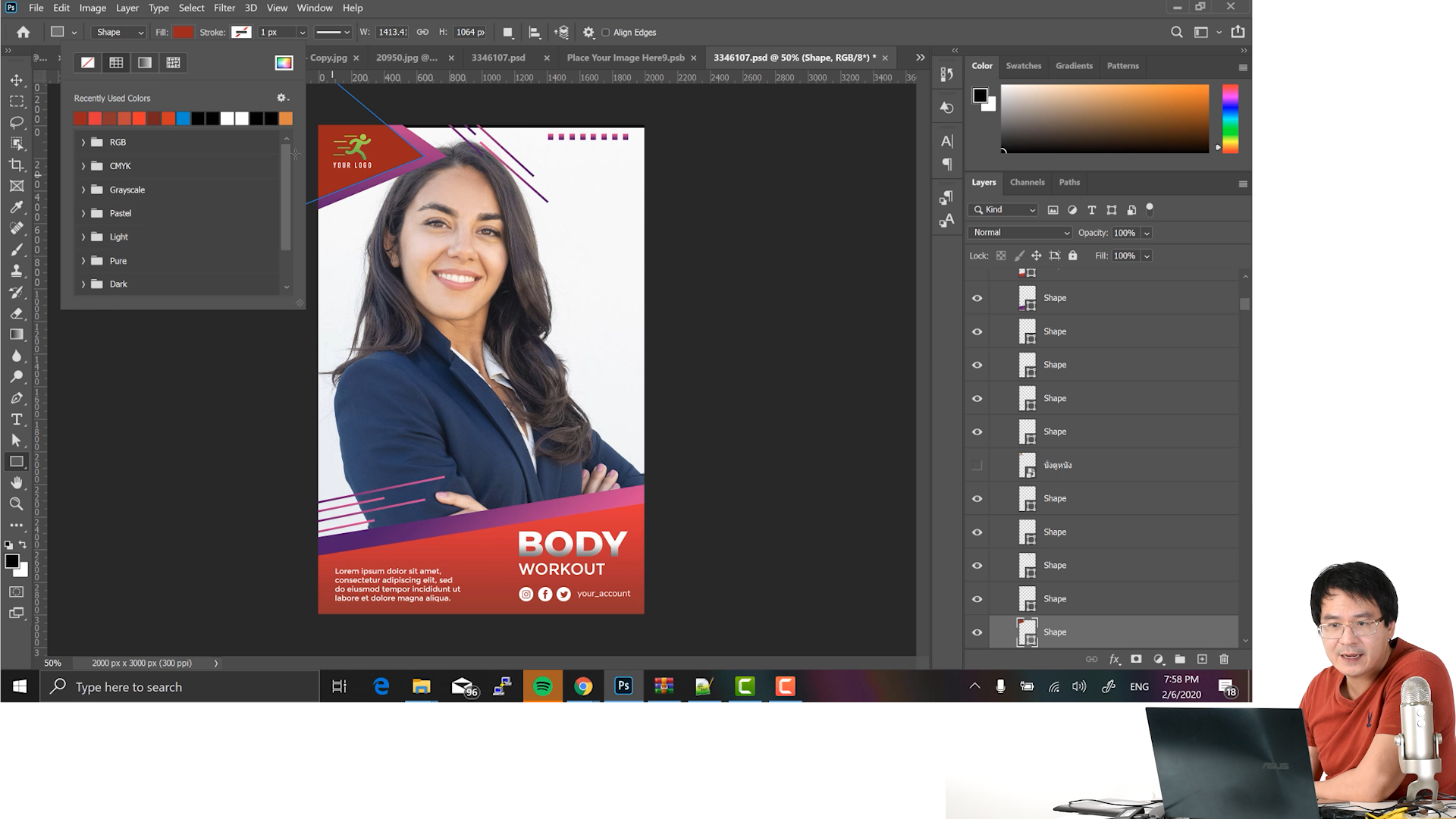Select the Eraser tool
The image size is (1456, 819).
click(16, 313)
